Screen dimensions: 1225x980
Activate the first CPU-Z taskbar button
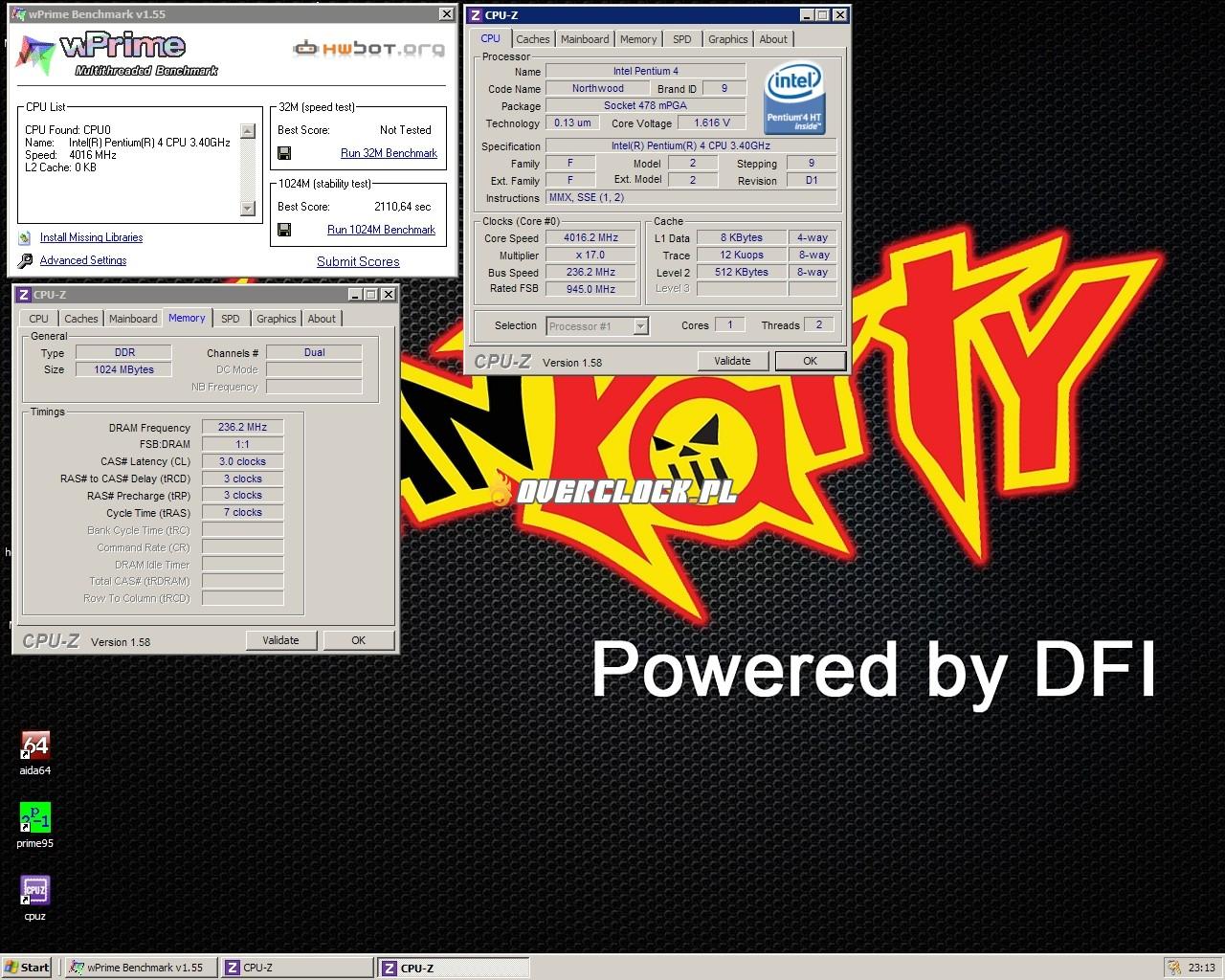pyautogui.click(x=298, y=968)
